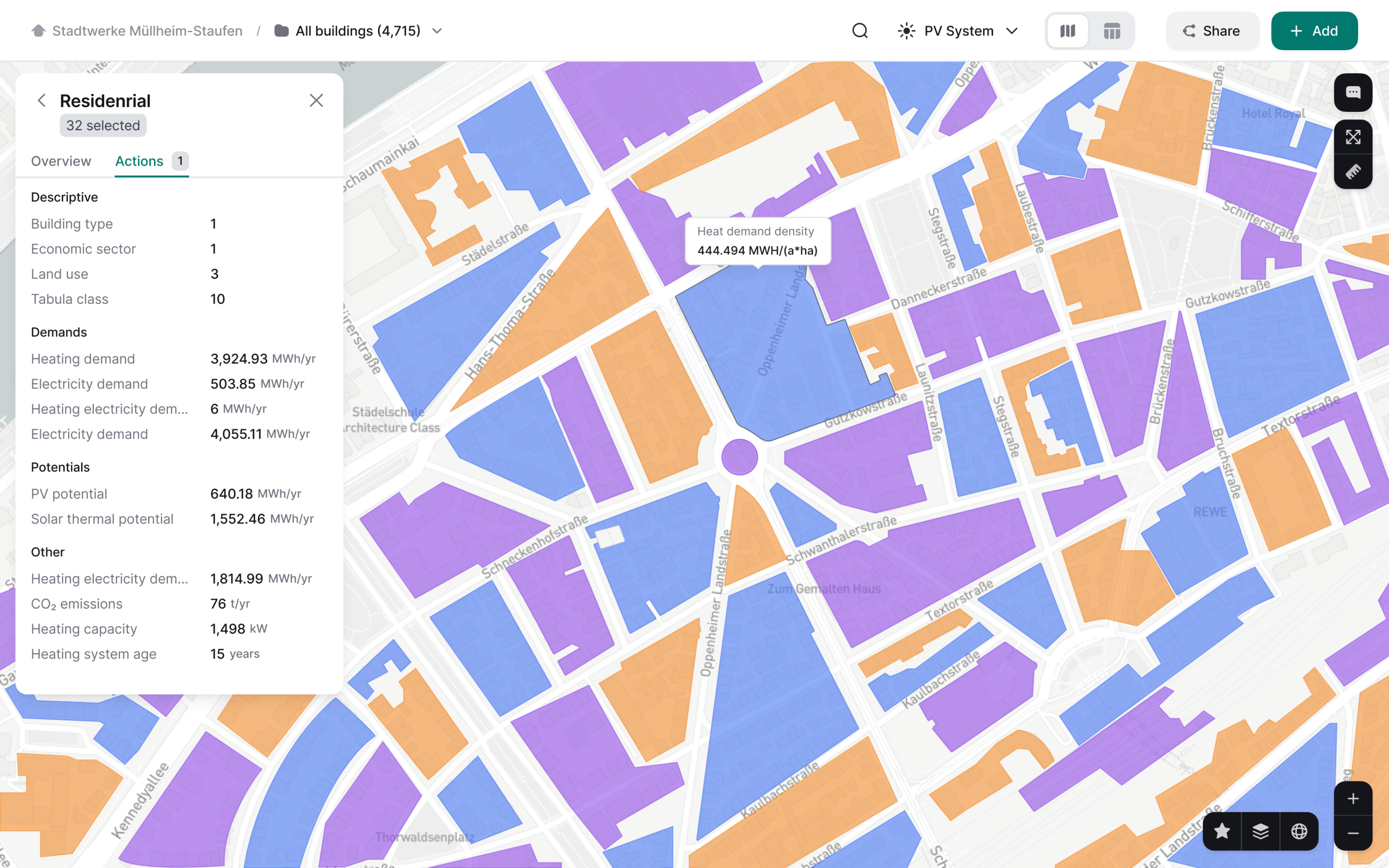Click the PV System sun icon
1389x868 pixels.
[906, 30]
